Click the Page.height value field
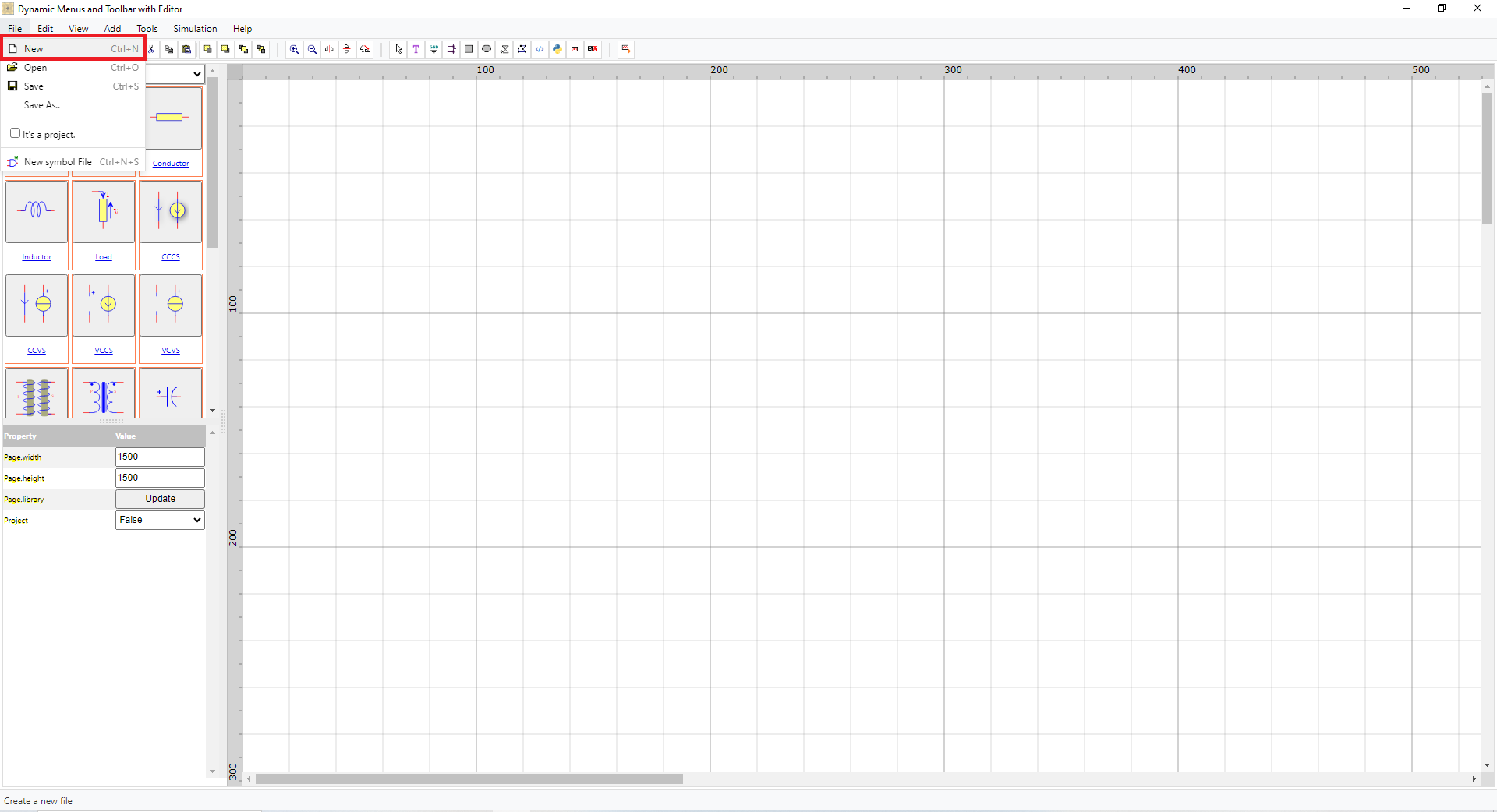Image resolution: width=1497 pixels, height=812 pixels. [160, 478]
